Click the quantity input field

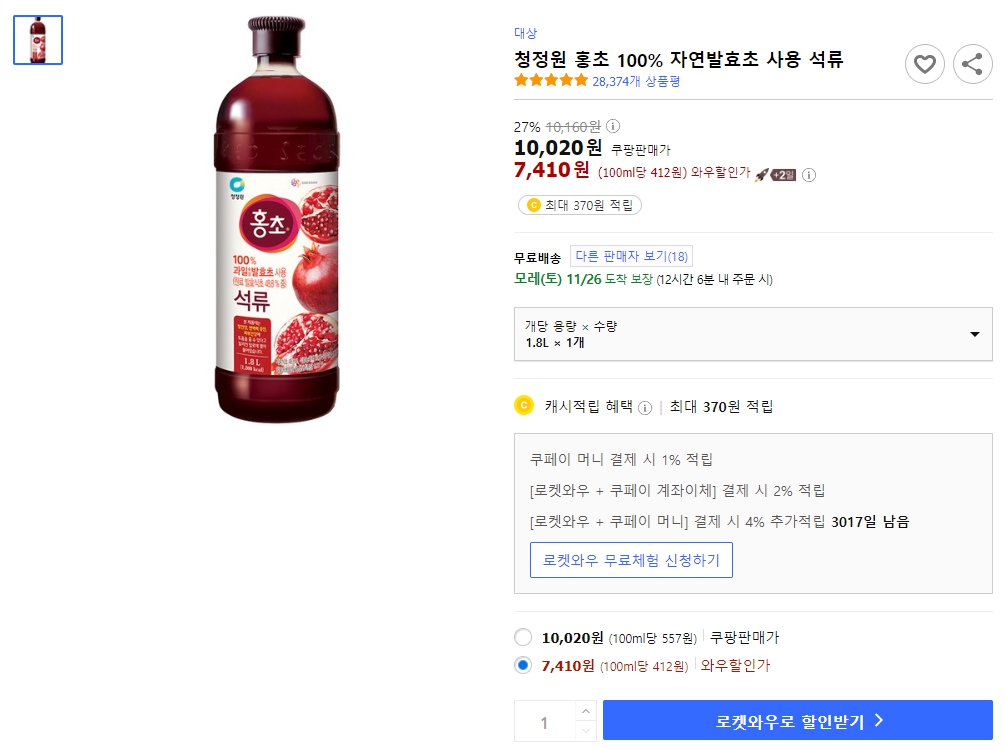tap(545, 721)
